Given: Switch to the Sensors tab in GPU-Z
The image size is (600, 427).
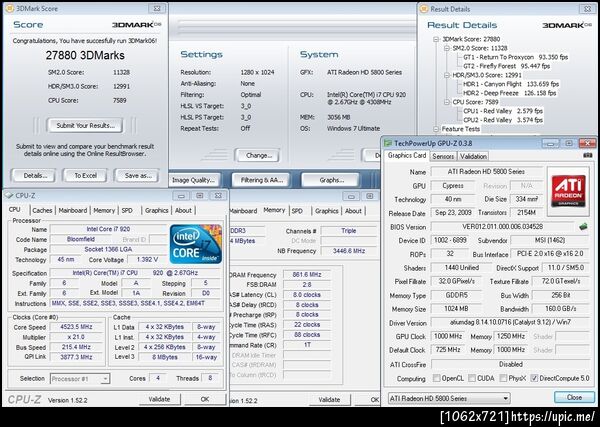Looking at the screenshot, I should click(443, 156).
